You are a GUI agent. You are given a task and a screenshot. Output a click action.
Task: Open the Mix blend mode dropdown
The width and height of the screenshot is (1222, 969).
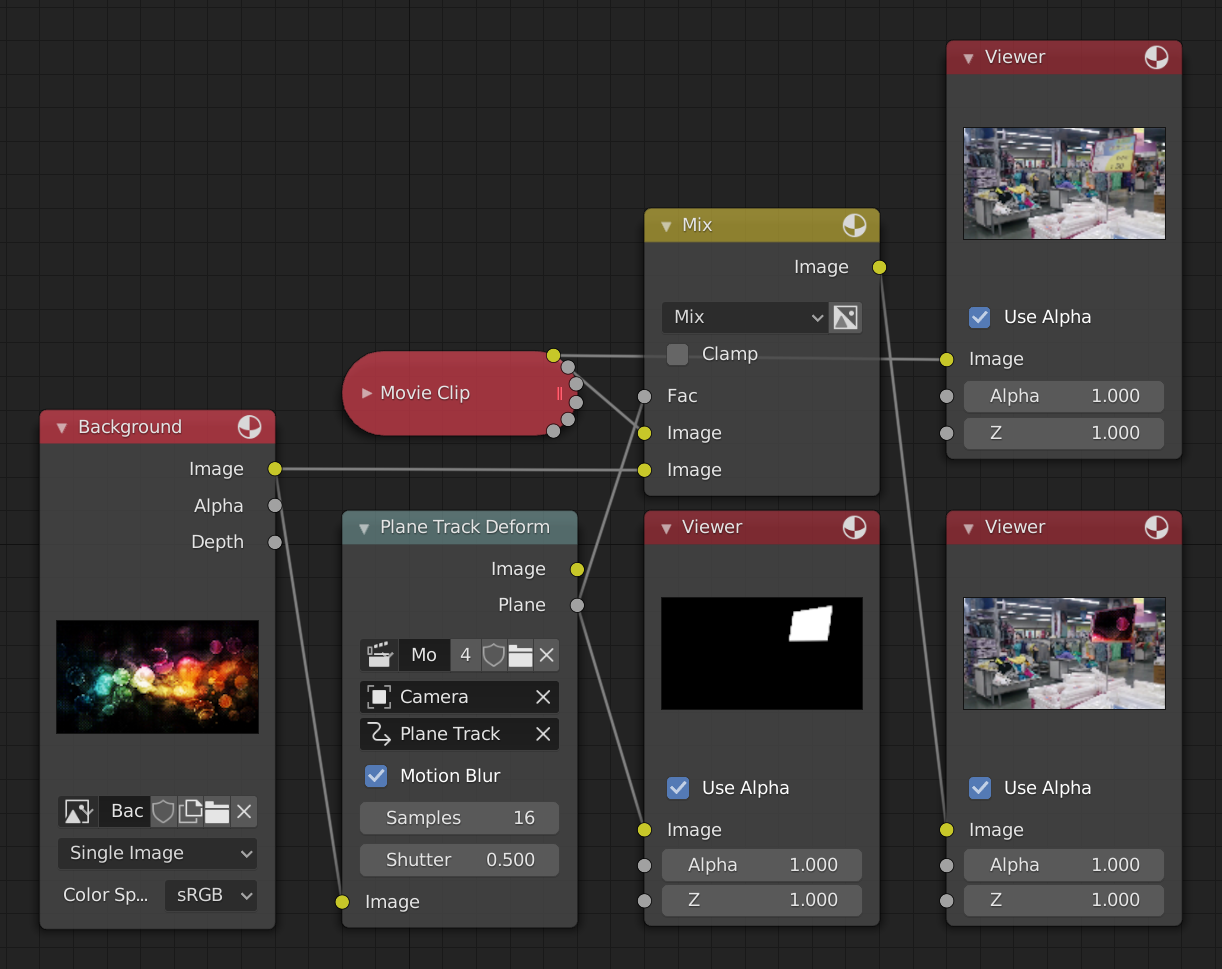click(x=745, y=317)
